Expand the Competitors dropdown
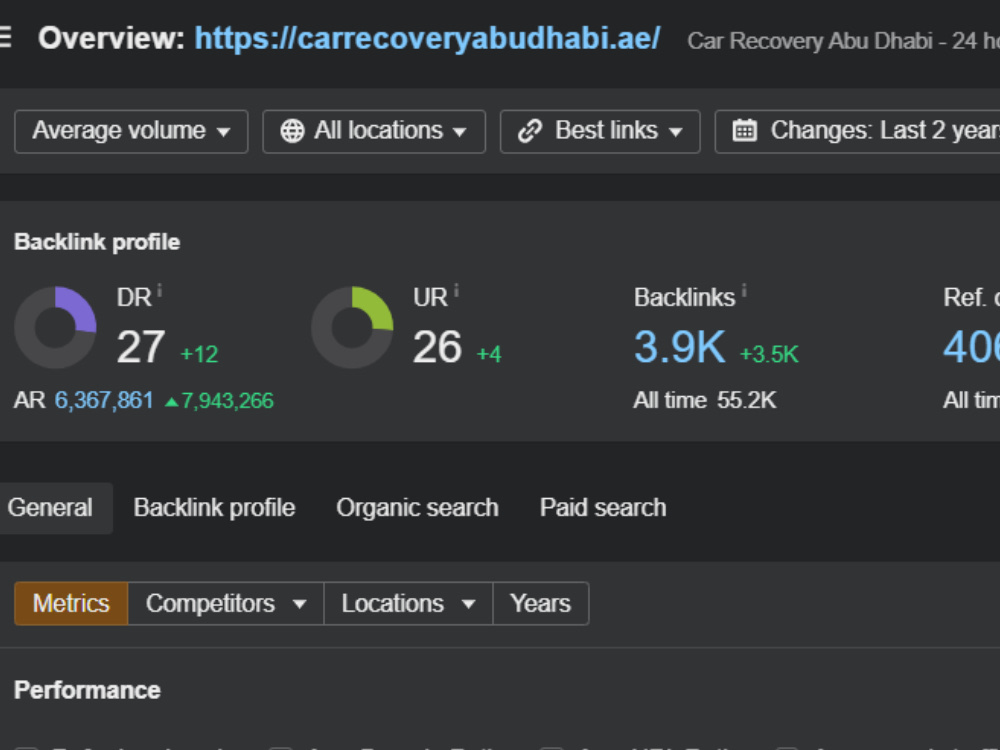Screen dimensions: 1000x750 [226, 603]
